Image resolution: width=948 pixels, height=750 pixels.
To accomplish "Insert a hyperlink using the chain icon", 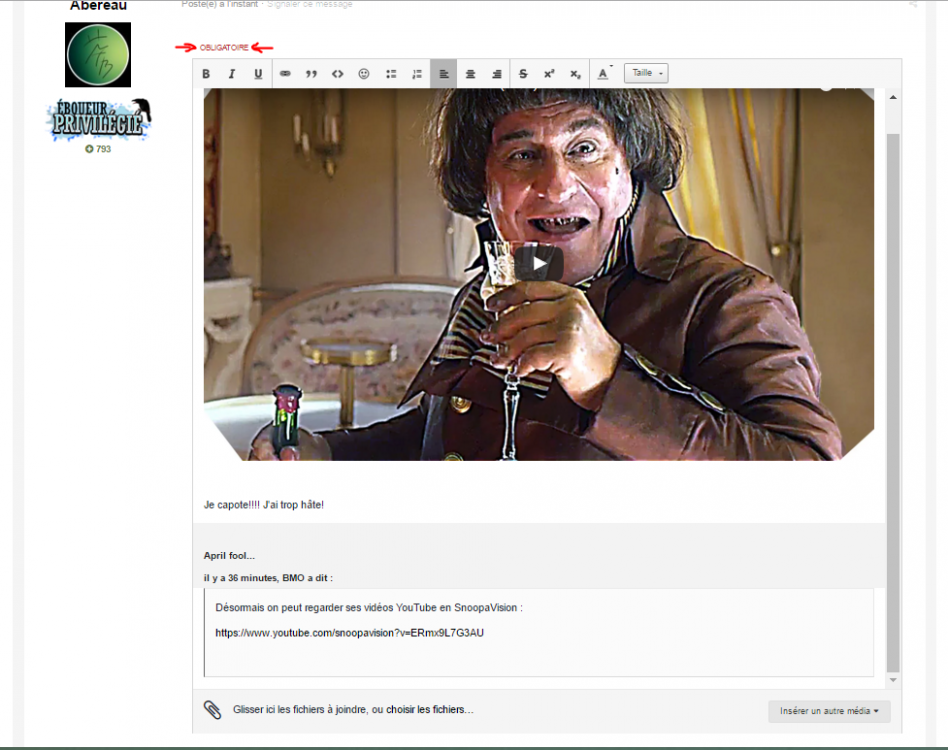I will pyautogui.click(x=284, y=73).
